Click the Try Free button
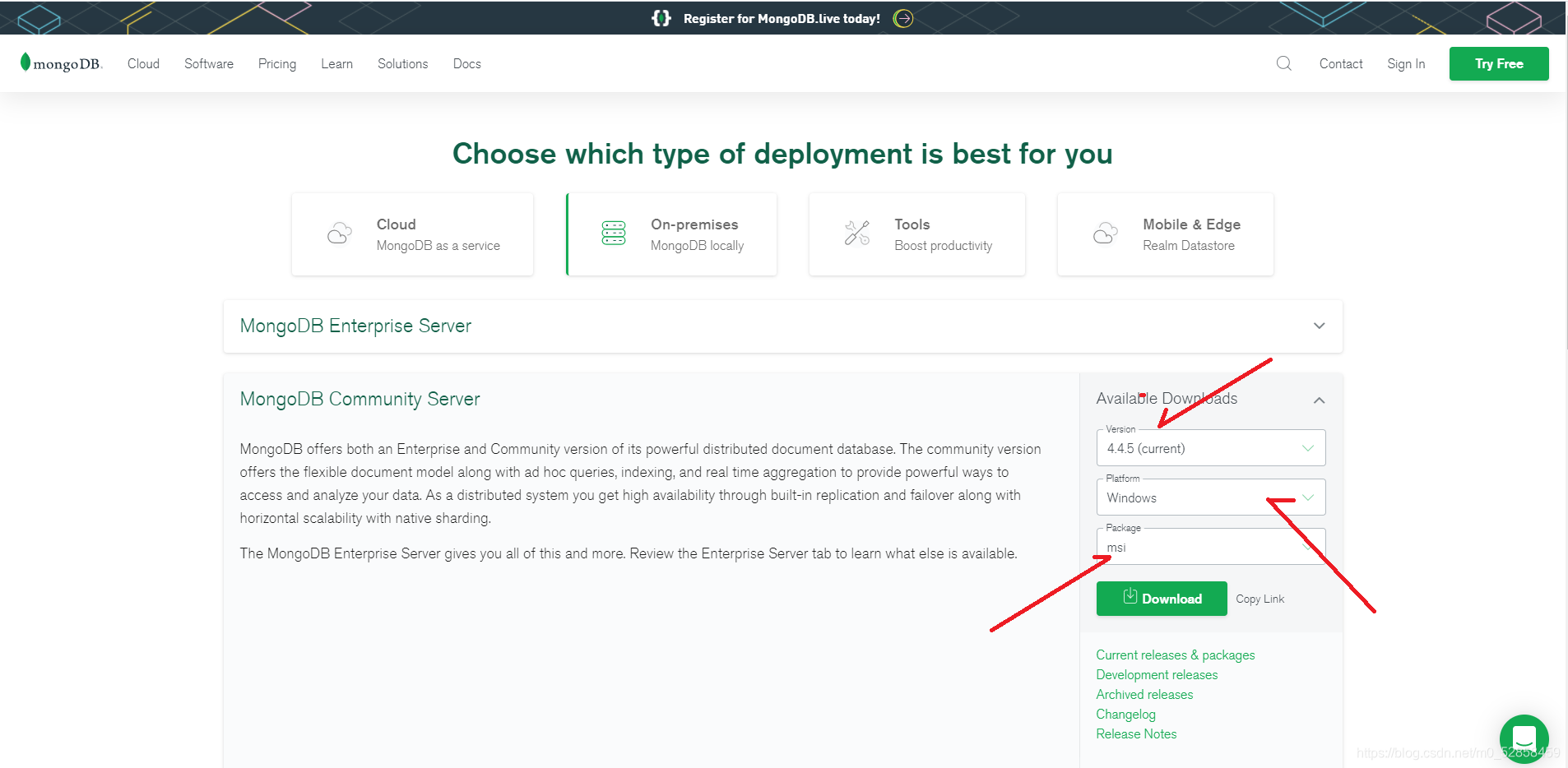Screen dimensions: 1568x768 tap(1499, 63)
